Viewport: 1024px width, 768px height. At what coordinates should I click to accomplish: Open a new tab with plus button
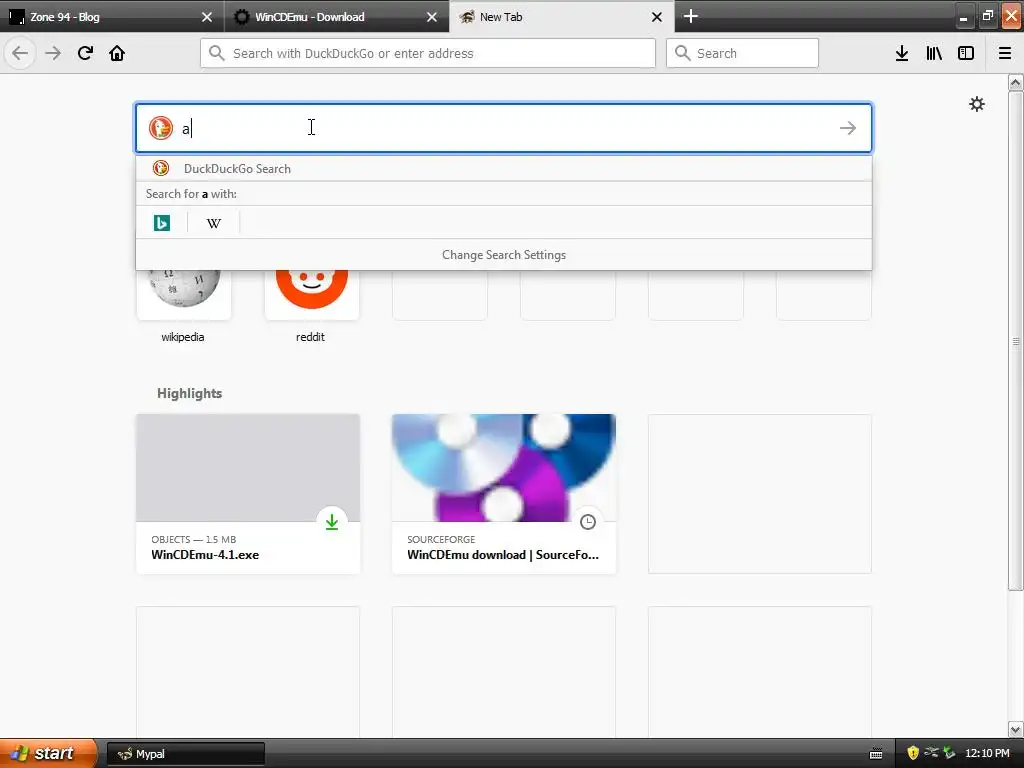coord(691,16)
